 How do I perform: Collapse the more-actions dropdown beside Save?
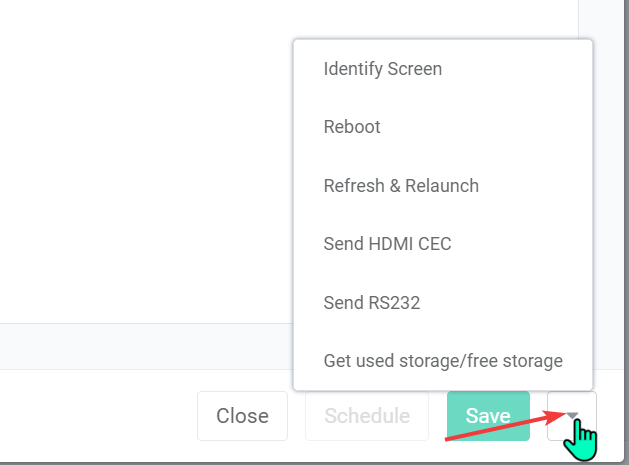point(572,416)
